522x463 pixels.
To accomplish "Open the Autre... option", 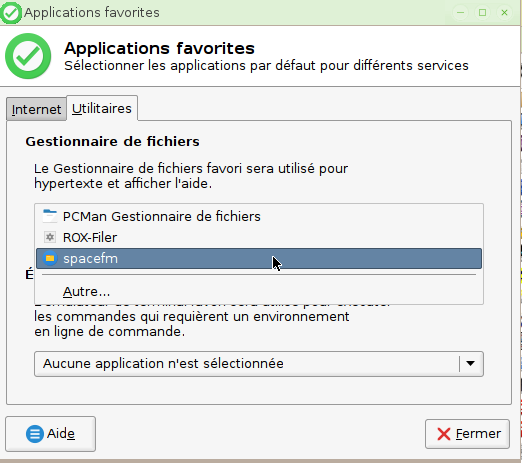I will [x=259, y=292].
